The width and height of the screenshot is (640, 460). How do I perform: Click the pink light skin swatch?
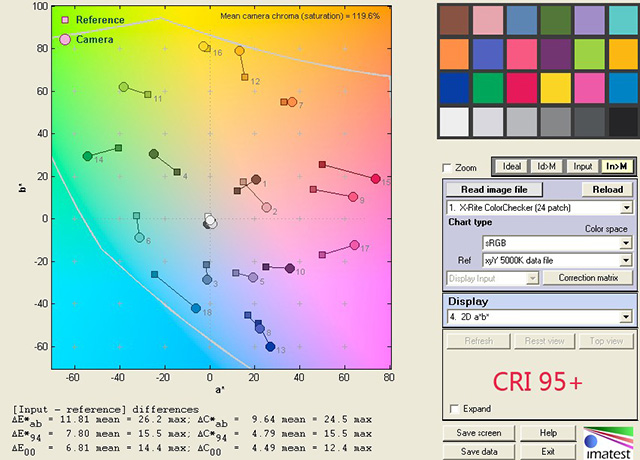tap(488, 20)
